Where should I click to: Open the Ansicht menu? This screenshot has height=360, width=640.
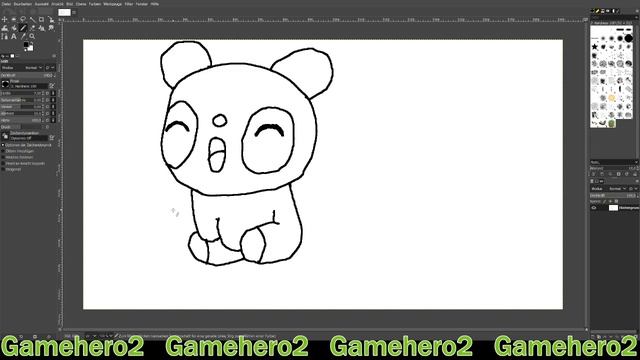point(57,4)
